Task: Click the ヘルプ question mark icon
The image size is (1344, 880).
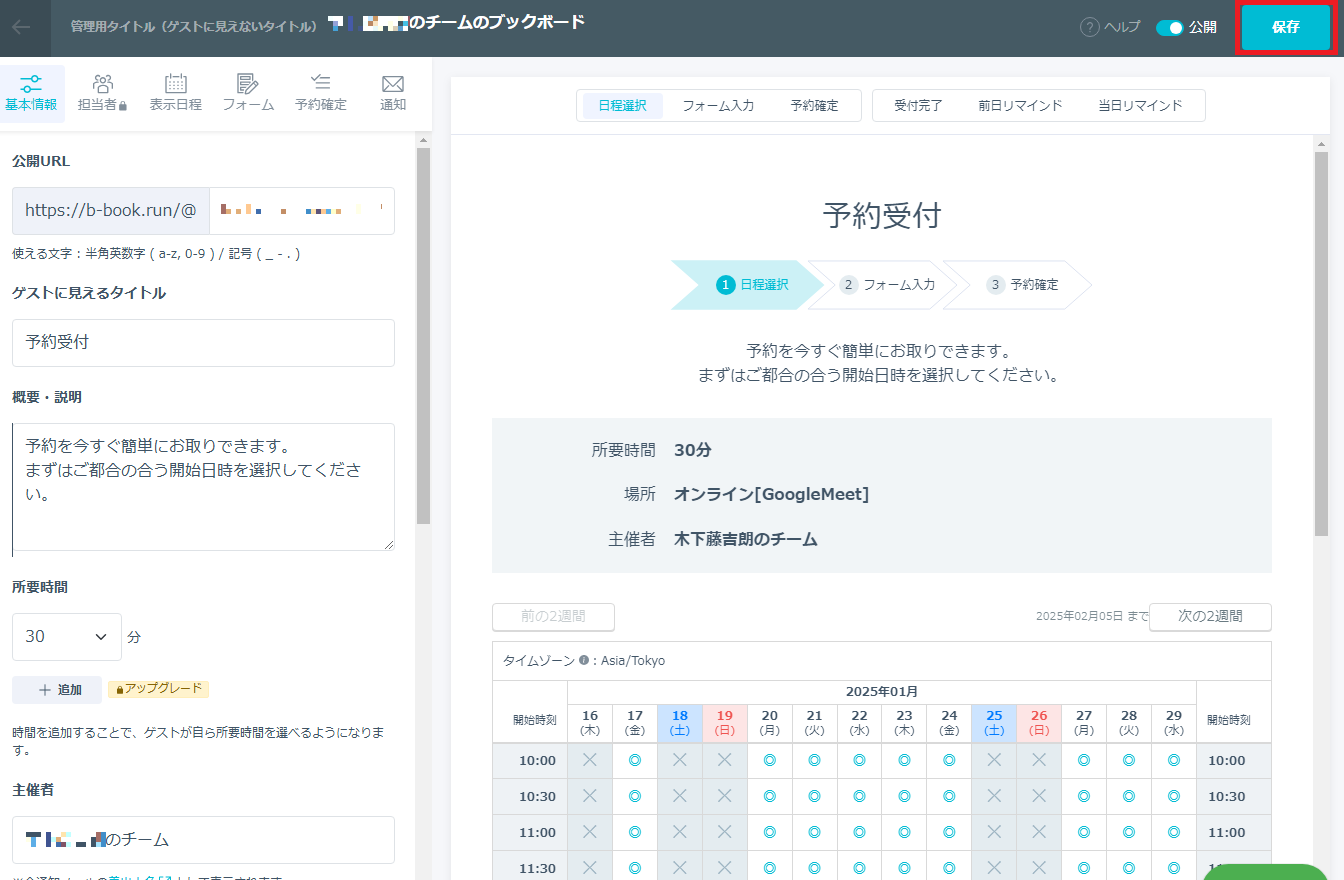Action: pos(1090,28)
